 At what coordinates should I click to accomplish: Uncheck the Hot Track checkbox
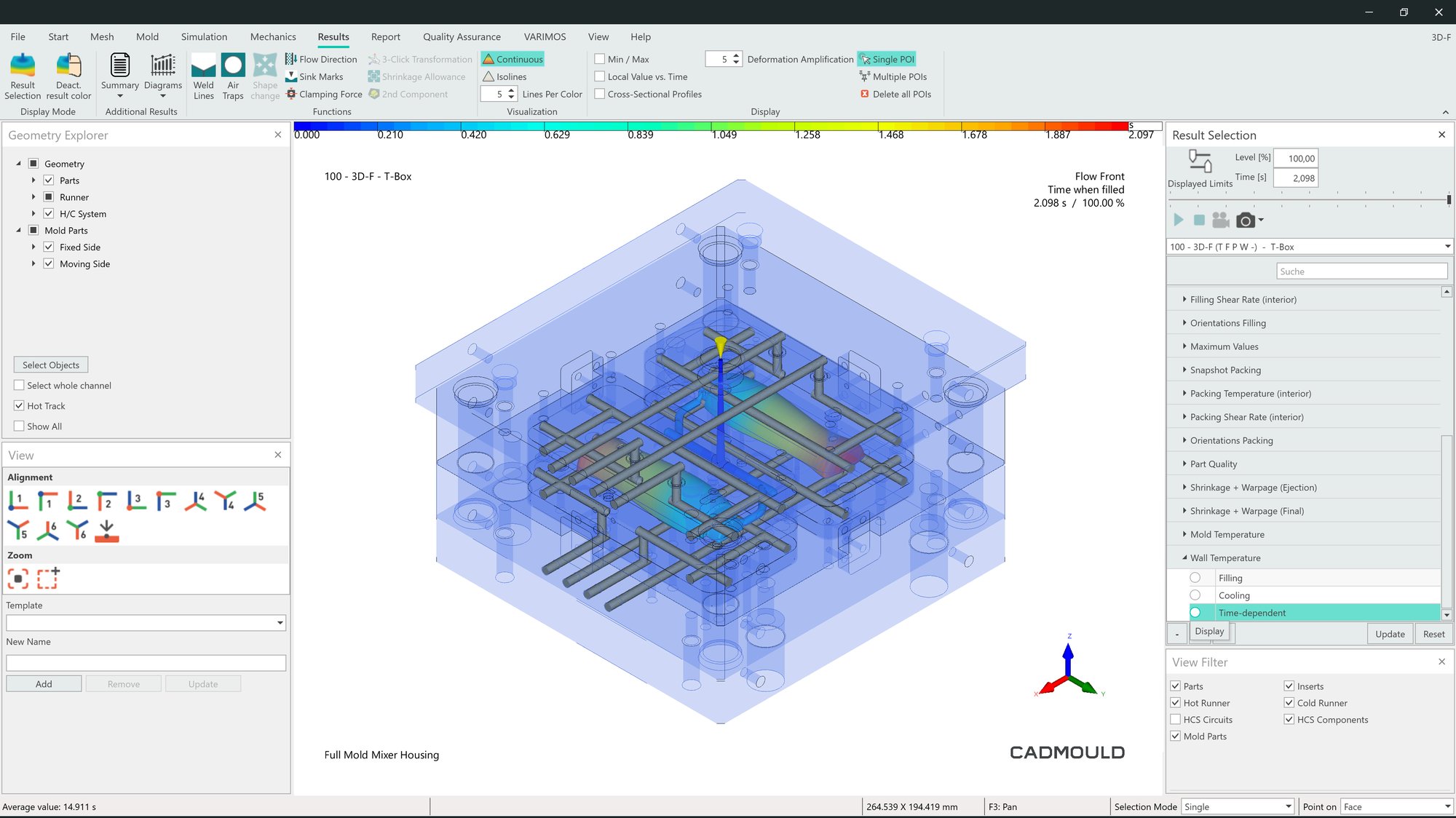tap(20, 406)
